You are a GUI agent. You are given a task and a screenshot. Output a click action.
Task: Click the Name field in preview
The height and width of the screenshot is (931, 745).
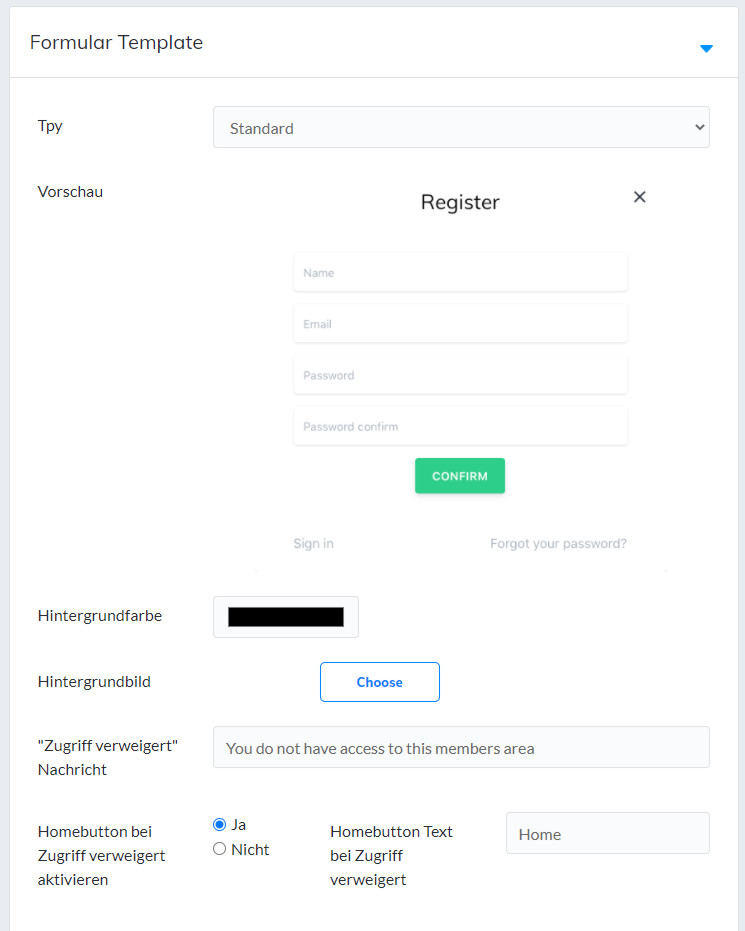tap(460, 273)
